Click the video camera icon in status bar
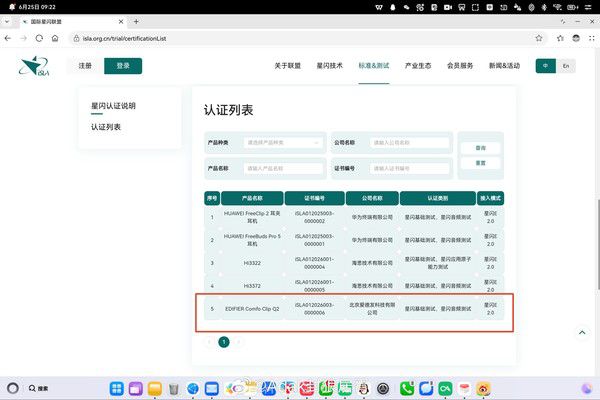Image resolution: width=600 pixels, height=400 pixels. pos(448,7)
